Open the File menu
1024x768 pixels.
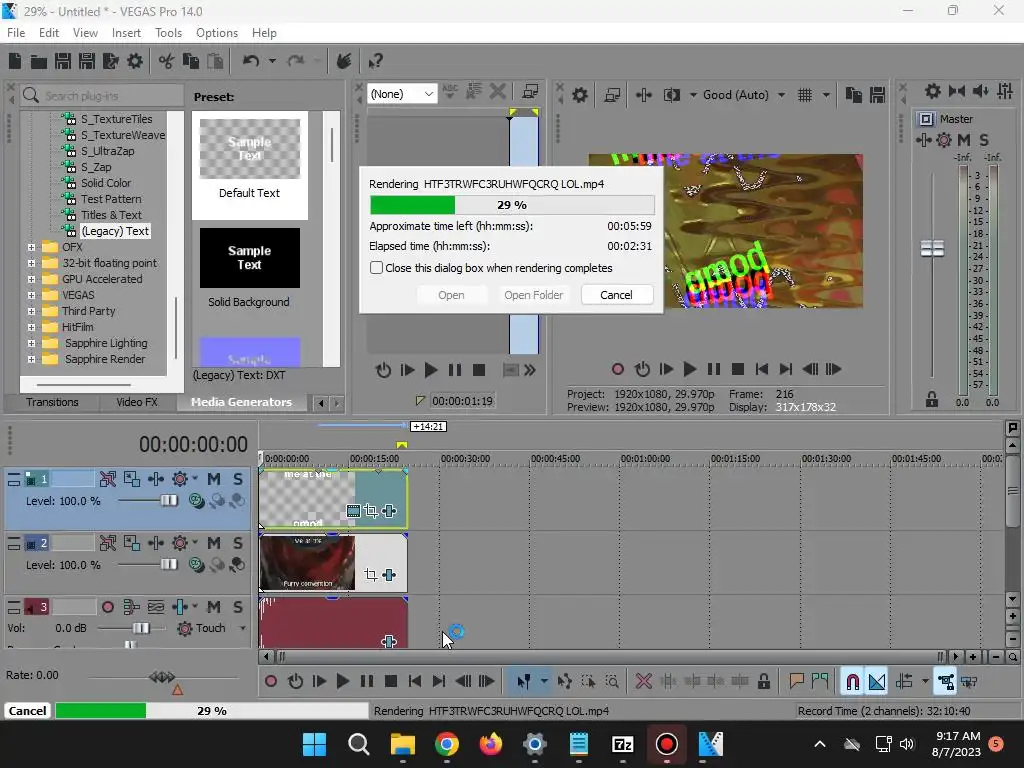16,33
